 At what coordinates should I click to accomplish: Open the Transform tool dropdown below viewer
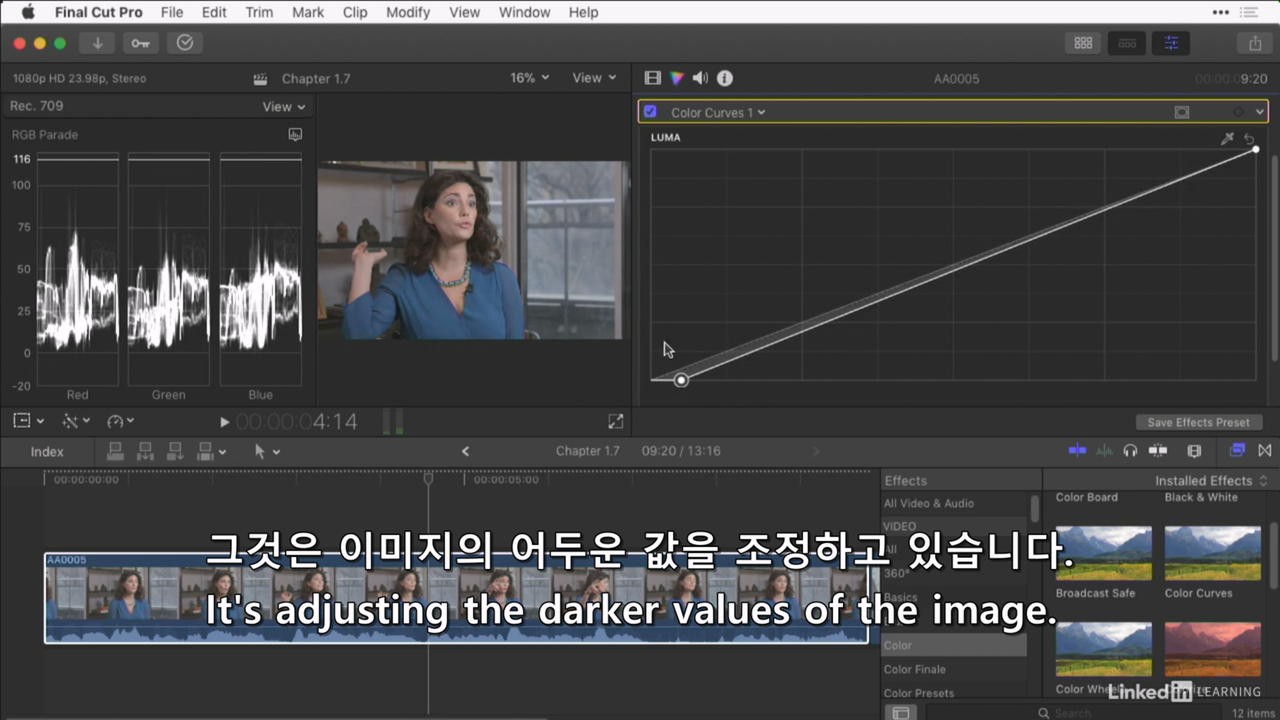(28, 422)
